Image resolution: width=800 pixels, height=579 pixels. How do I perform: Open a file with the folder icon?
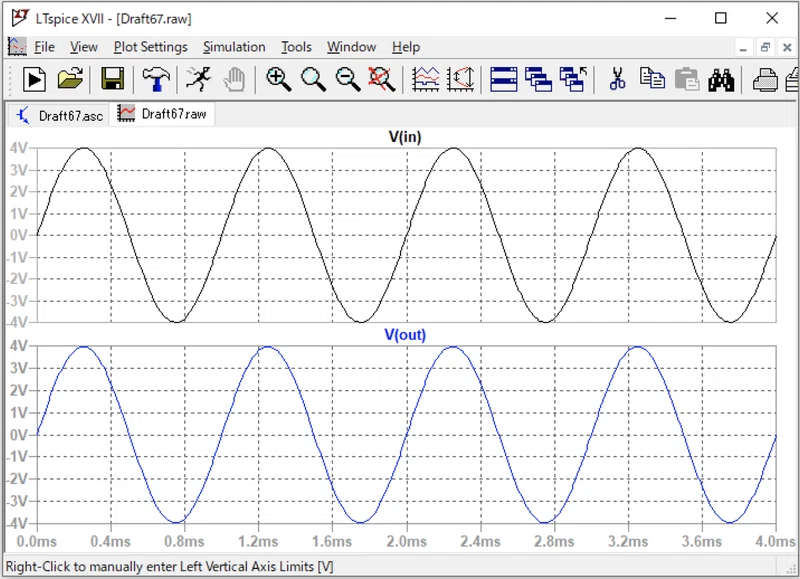coord(70,79)
